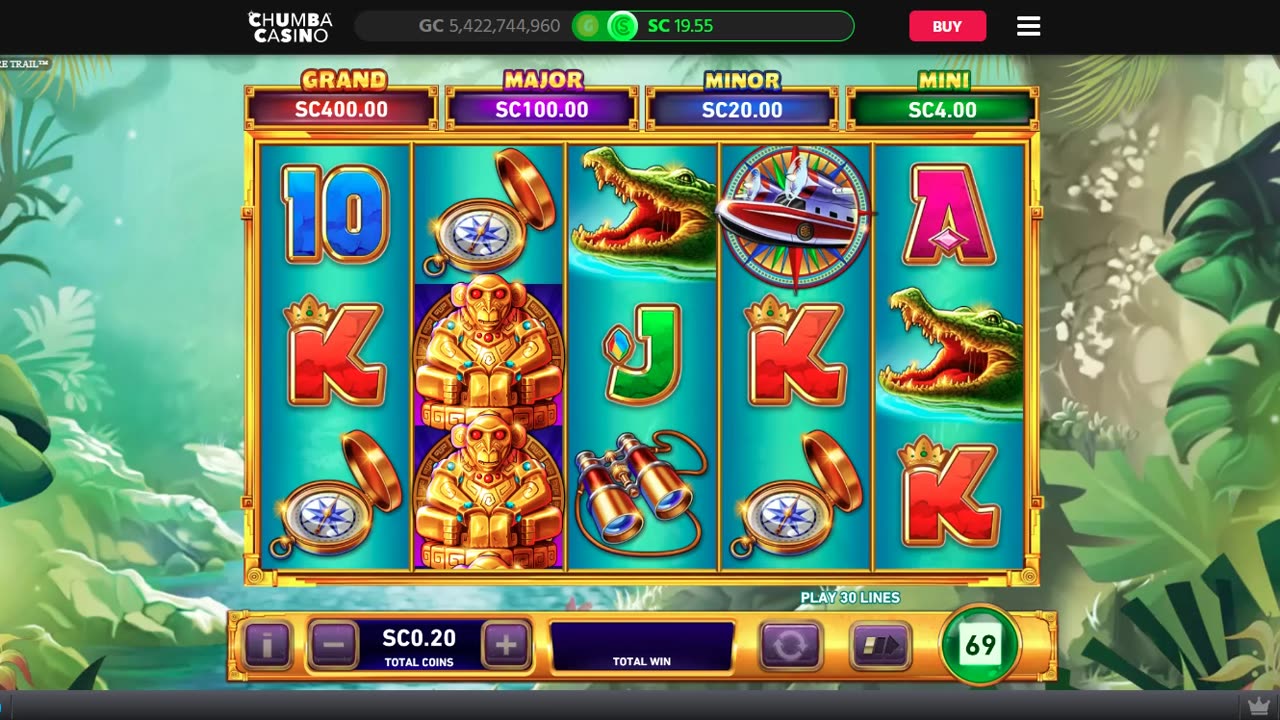Click the Total Win display field
This screenshot has height=720, width=1280.
(x=642, y=645)
